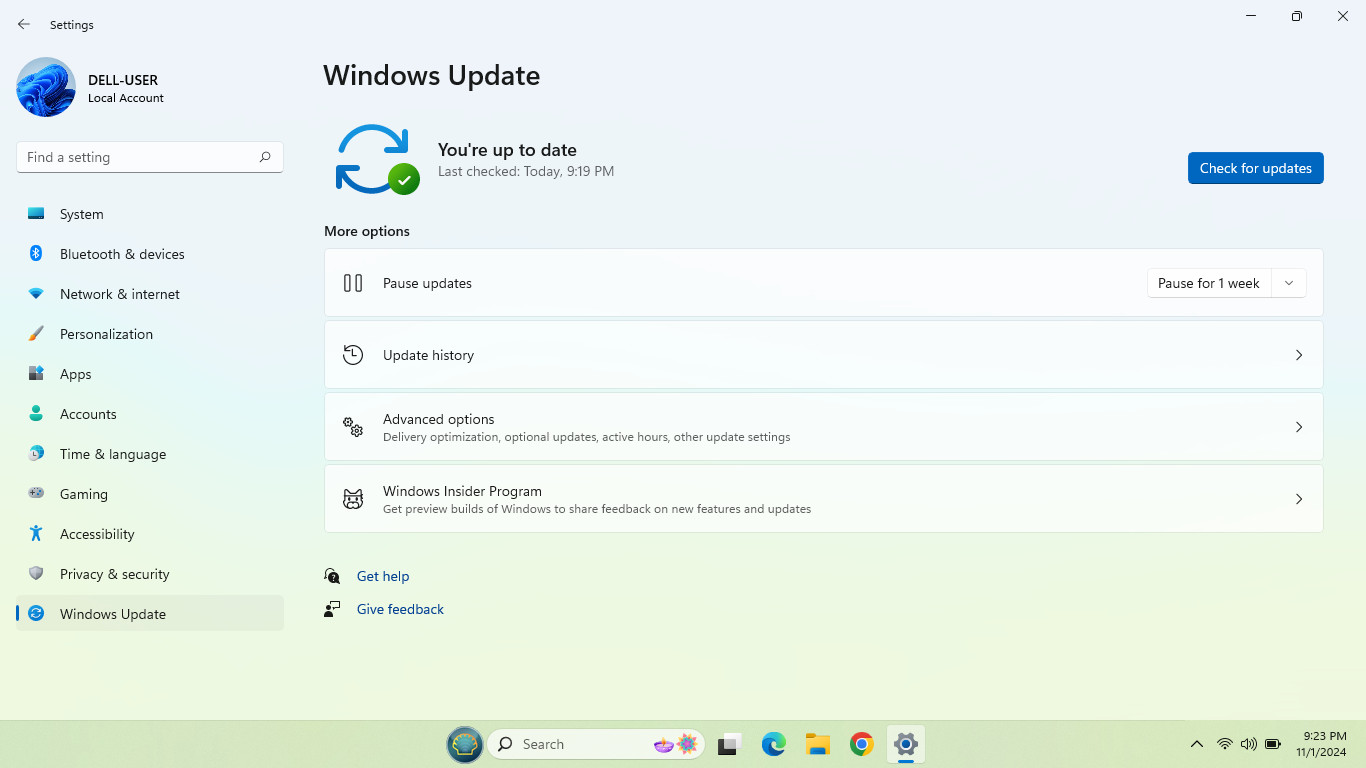Open Microsoft Edge from the taskbar
Viewport: 1366px width, 768px height.
pyautogui.click(x=774, y=744)
